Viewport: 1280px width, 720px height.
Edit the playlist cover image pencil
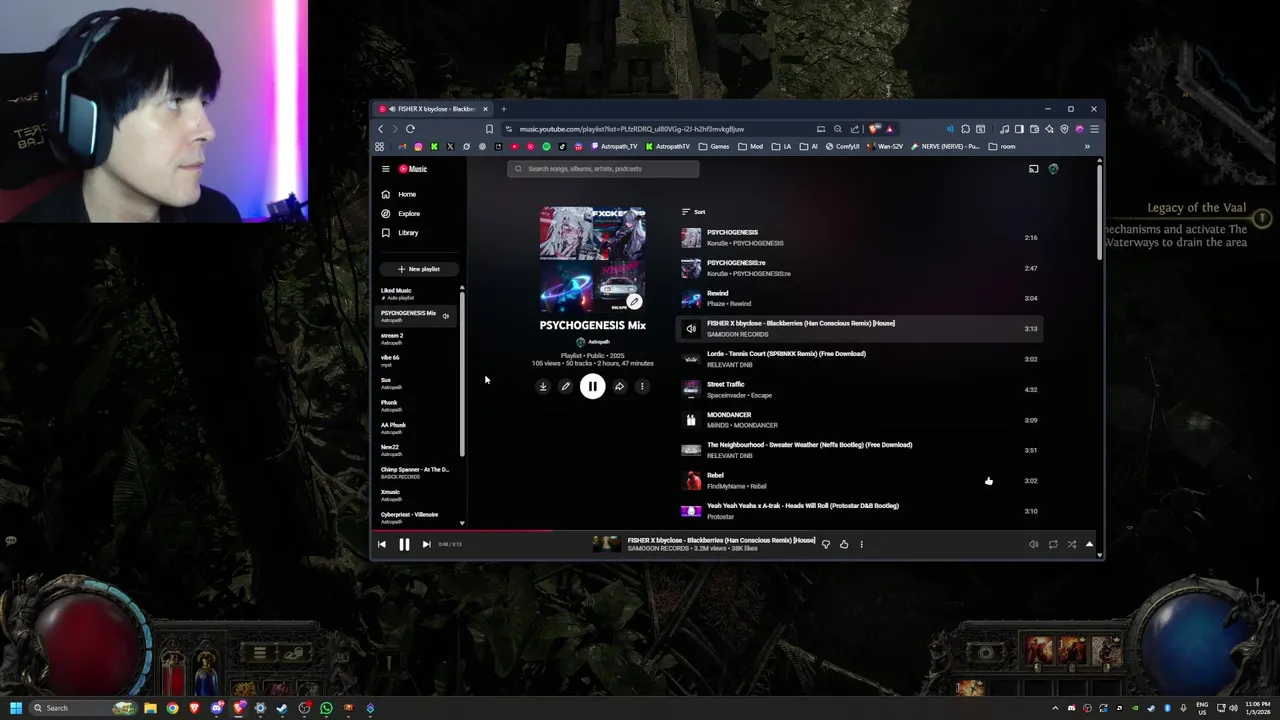[x=634, y=301]
